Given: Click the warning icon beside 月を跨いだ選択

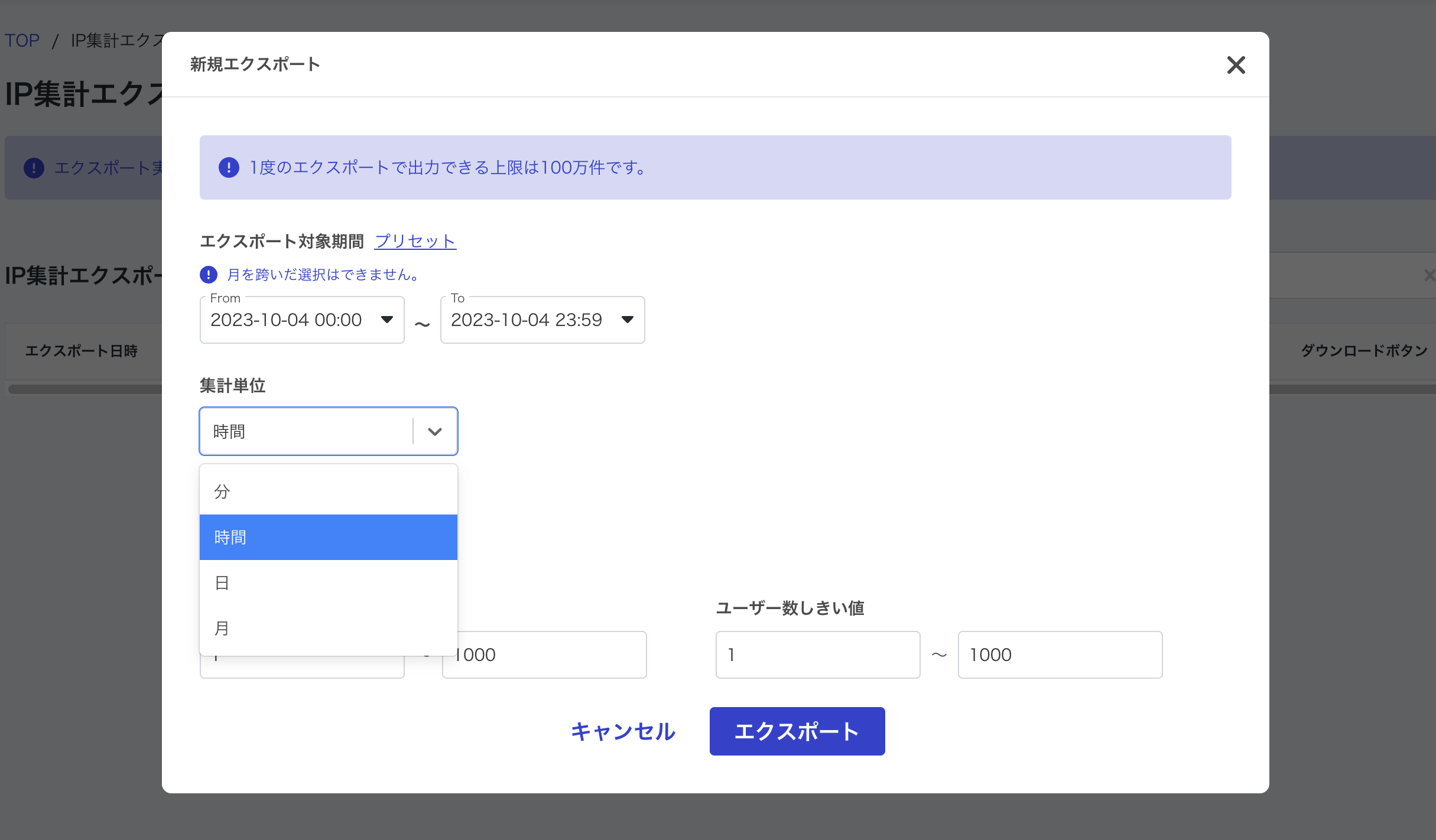Looking at the screenshot, I should pyautogui.click(x=209, y=275).
